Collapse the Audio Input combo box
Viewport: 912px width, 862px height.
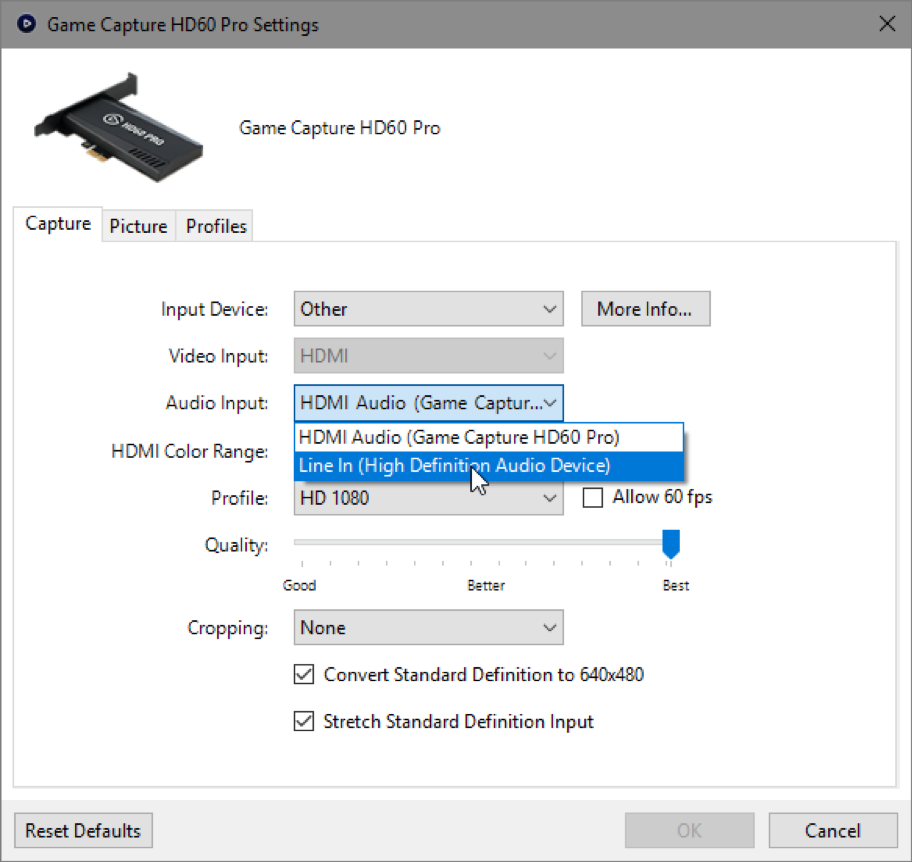click(428, 403)
